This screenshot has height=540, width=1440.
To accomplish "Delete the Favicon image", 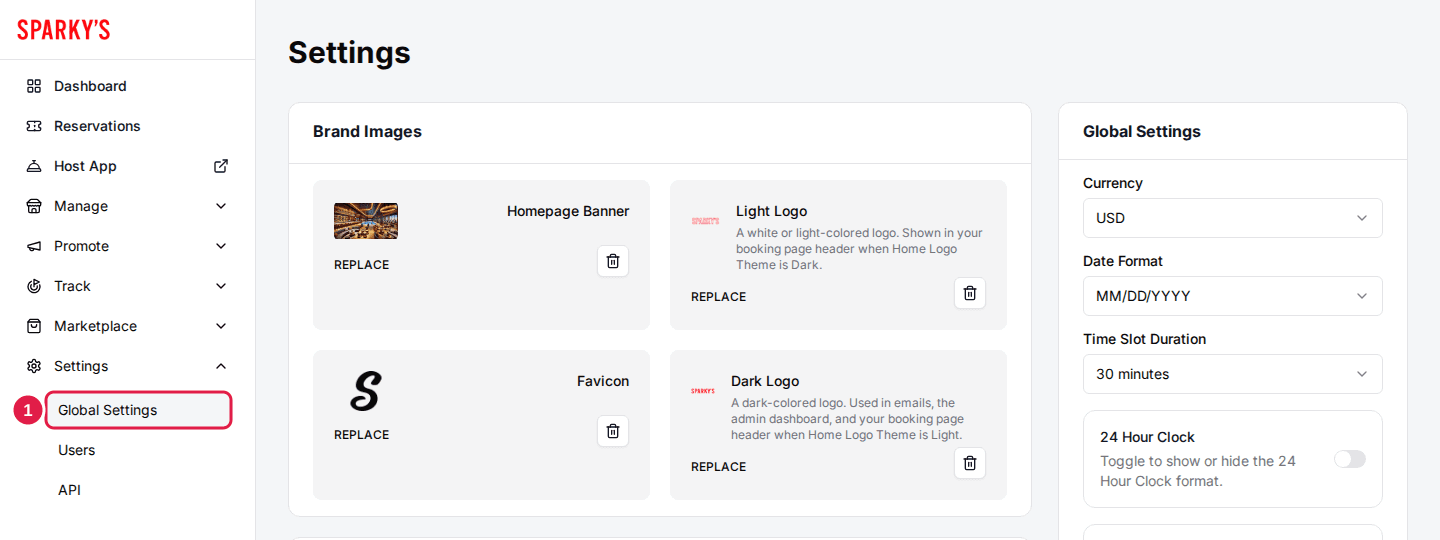I will point(613,431).
